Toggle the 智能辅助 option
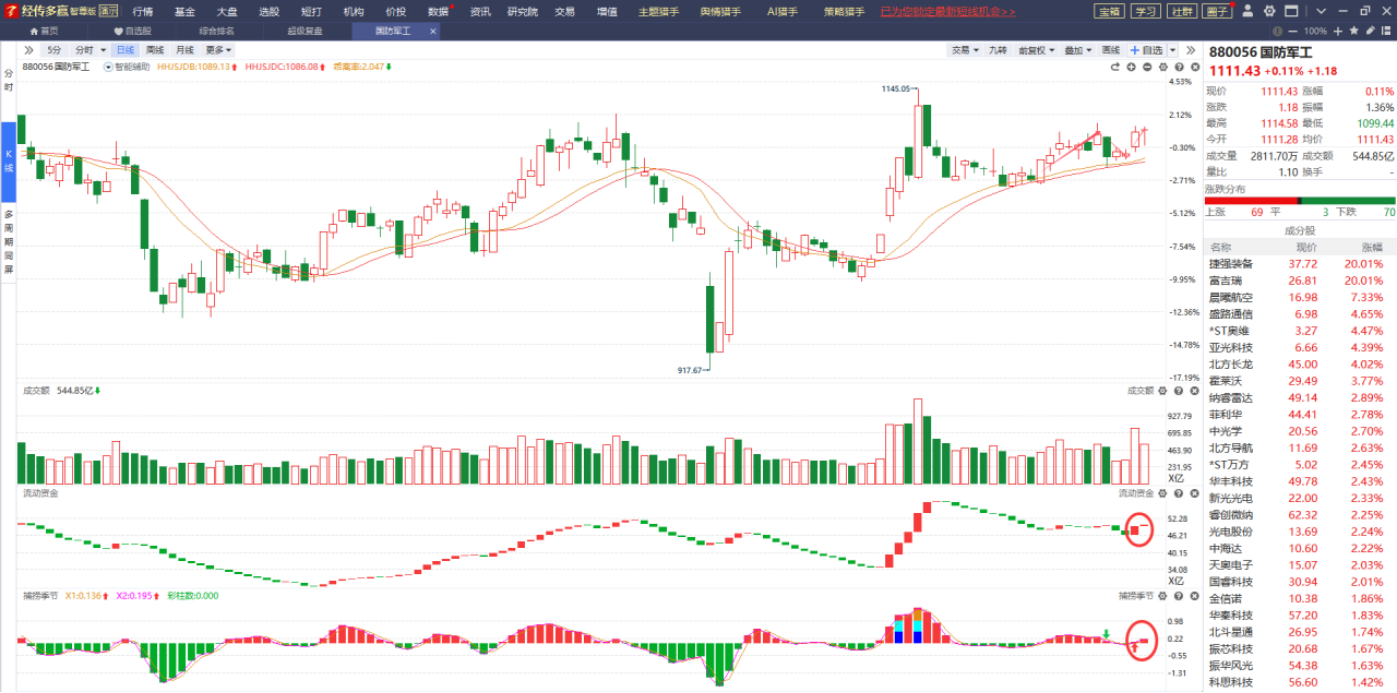 coord(126,67)
